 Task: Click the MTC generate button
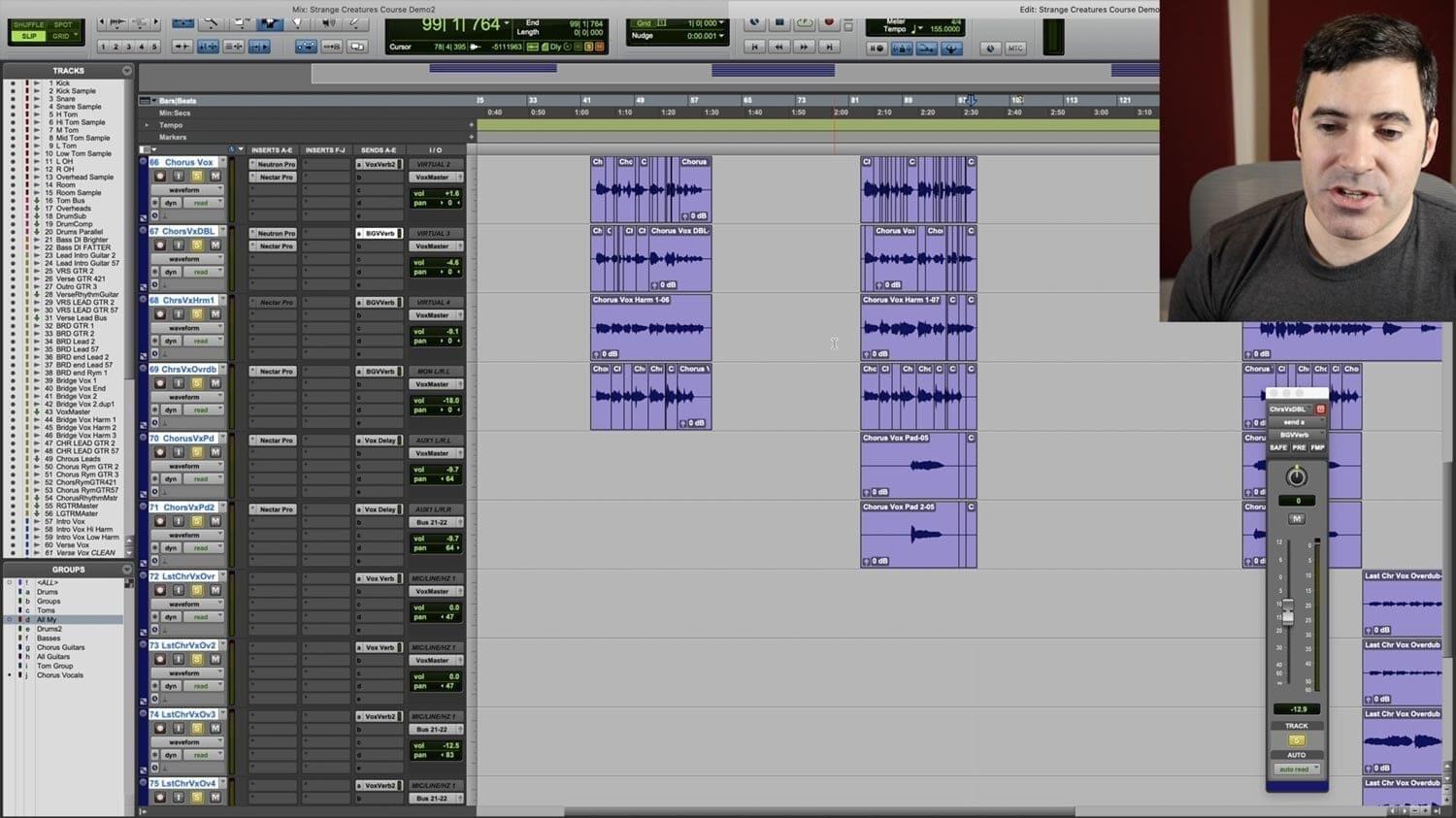click(1015, 48)
